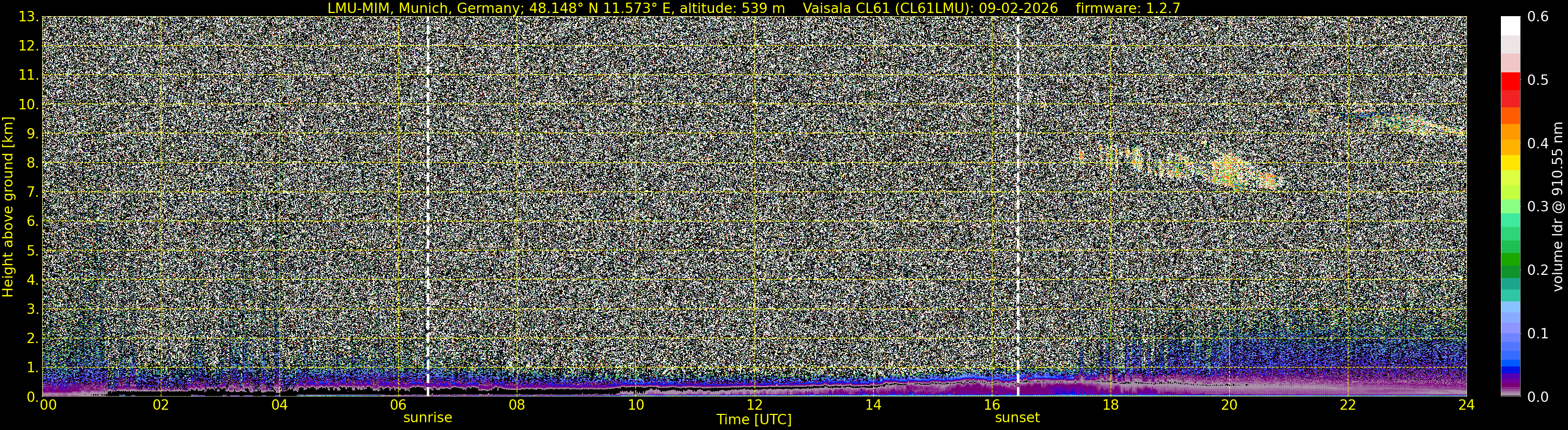Click the 'sunrise' label below the axis
Image resolution: width=1568 pixels, height=430 pixels.
point(427,418)
